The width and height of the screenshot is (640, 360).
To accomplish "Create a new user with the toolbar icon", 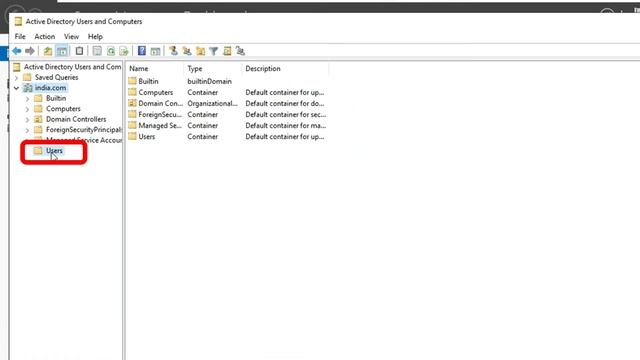I will click(x=173, y=51).
